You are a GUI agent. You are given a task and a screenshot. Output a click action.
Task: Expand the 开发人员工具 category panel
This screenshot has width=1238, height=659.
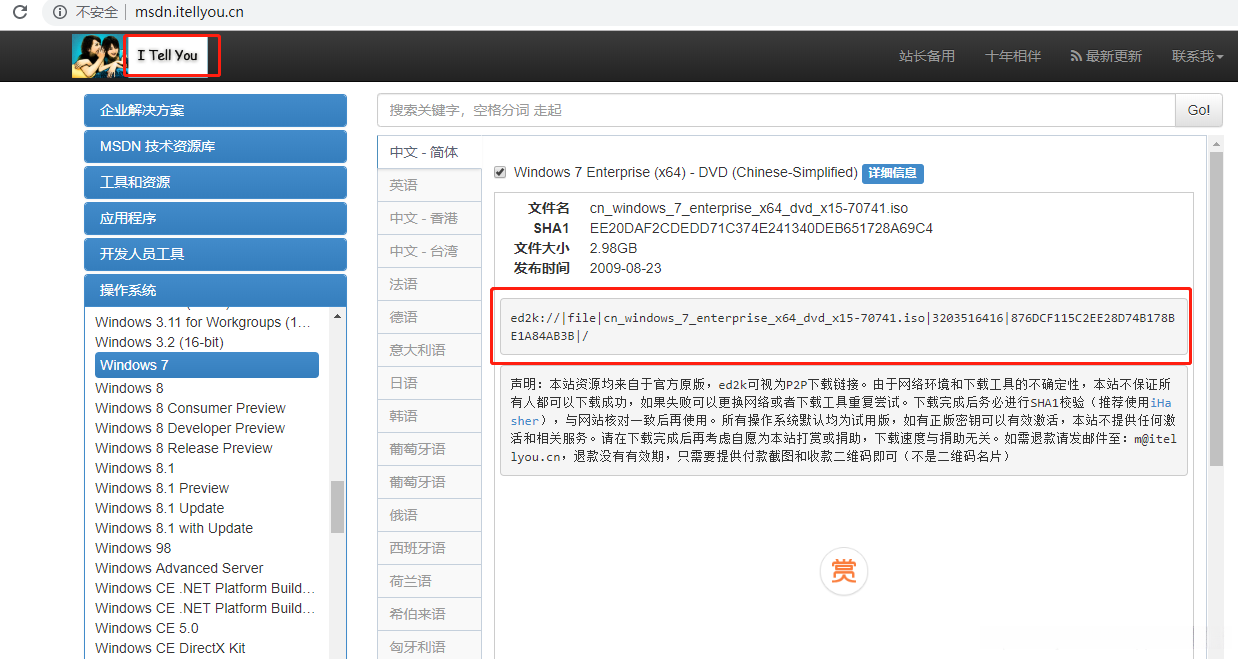pyautogui.click(x=215, y=254)
